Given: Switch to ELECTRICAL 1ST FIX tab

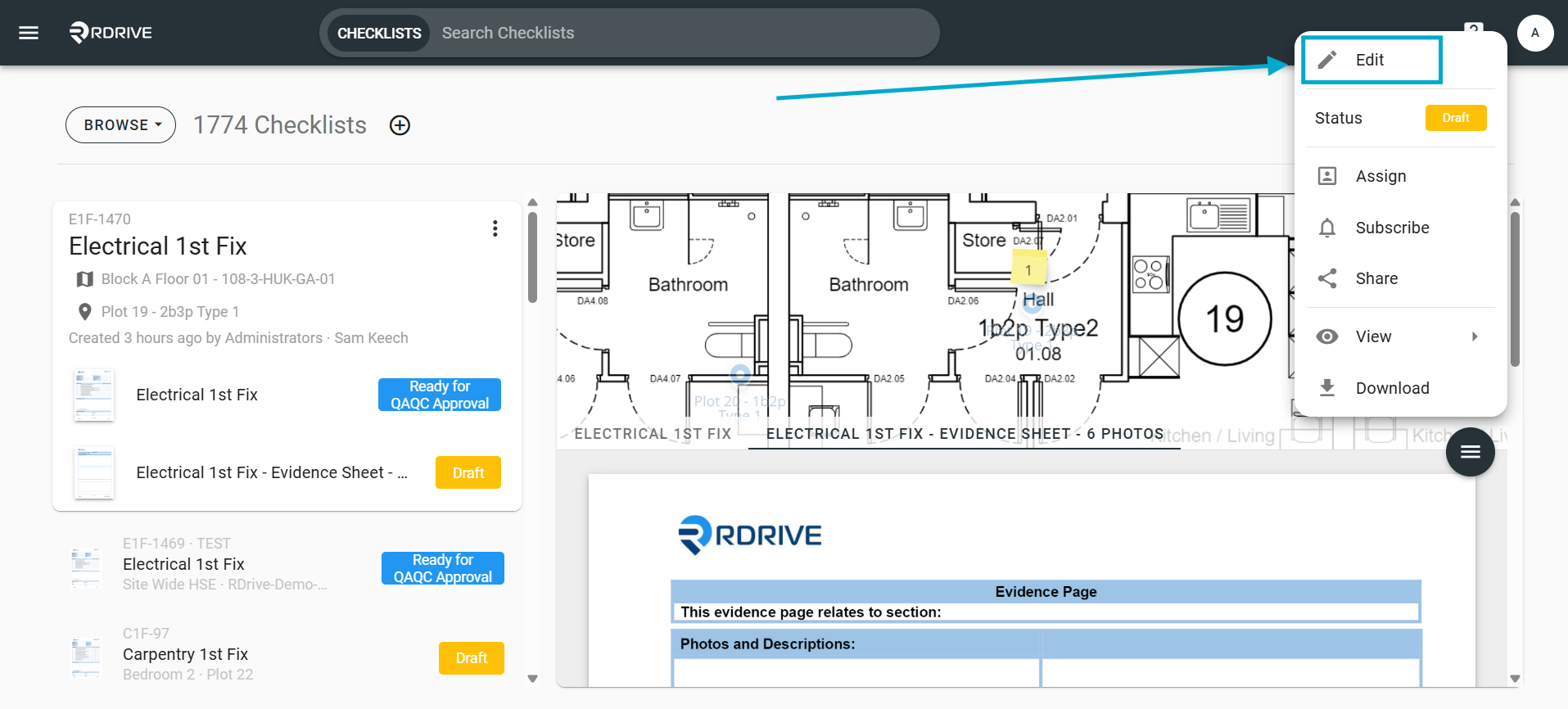Looking at the screenshot, I should coord(653,434).
